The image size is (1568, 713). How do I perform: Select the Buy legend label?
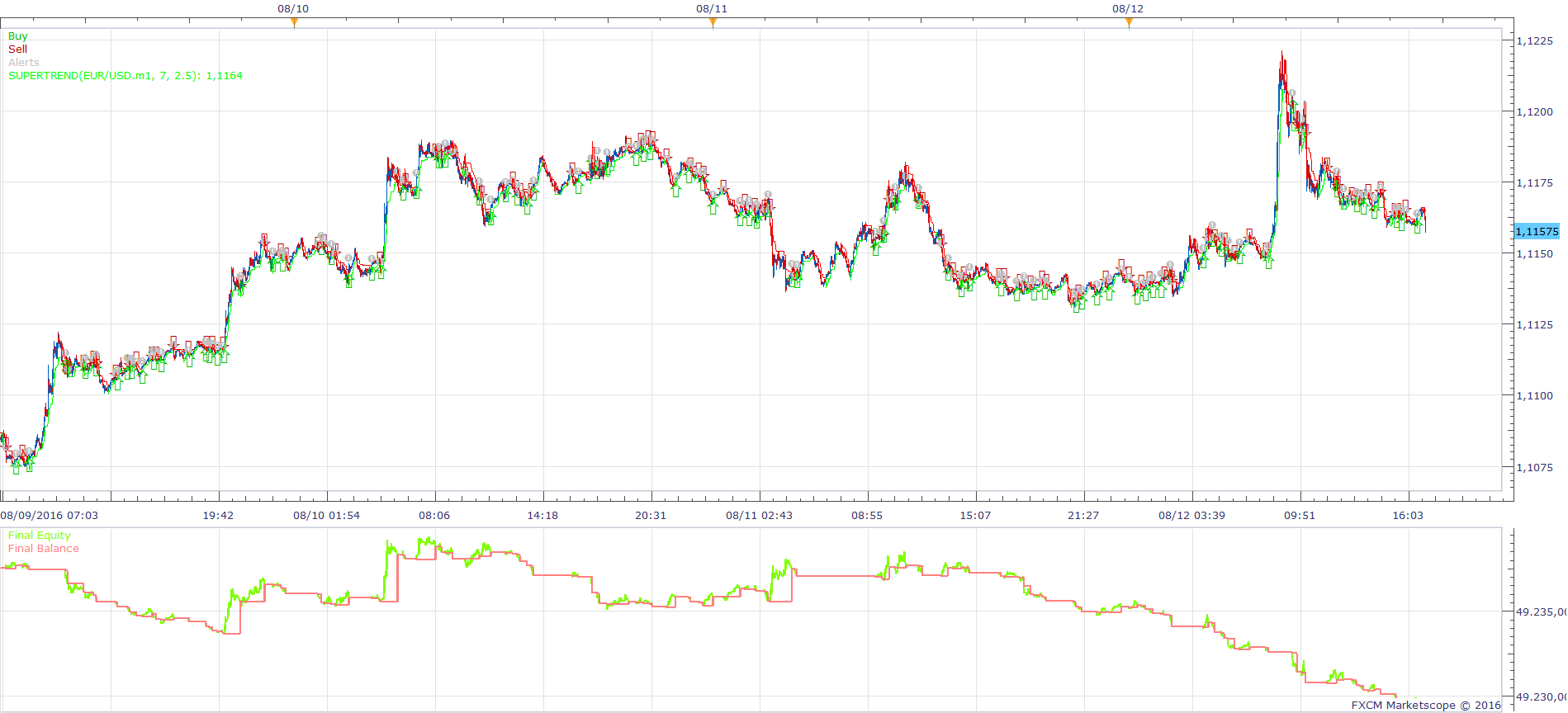coord(17,36)
